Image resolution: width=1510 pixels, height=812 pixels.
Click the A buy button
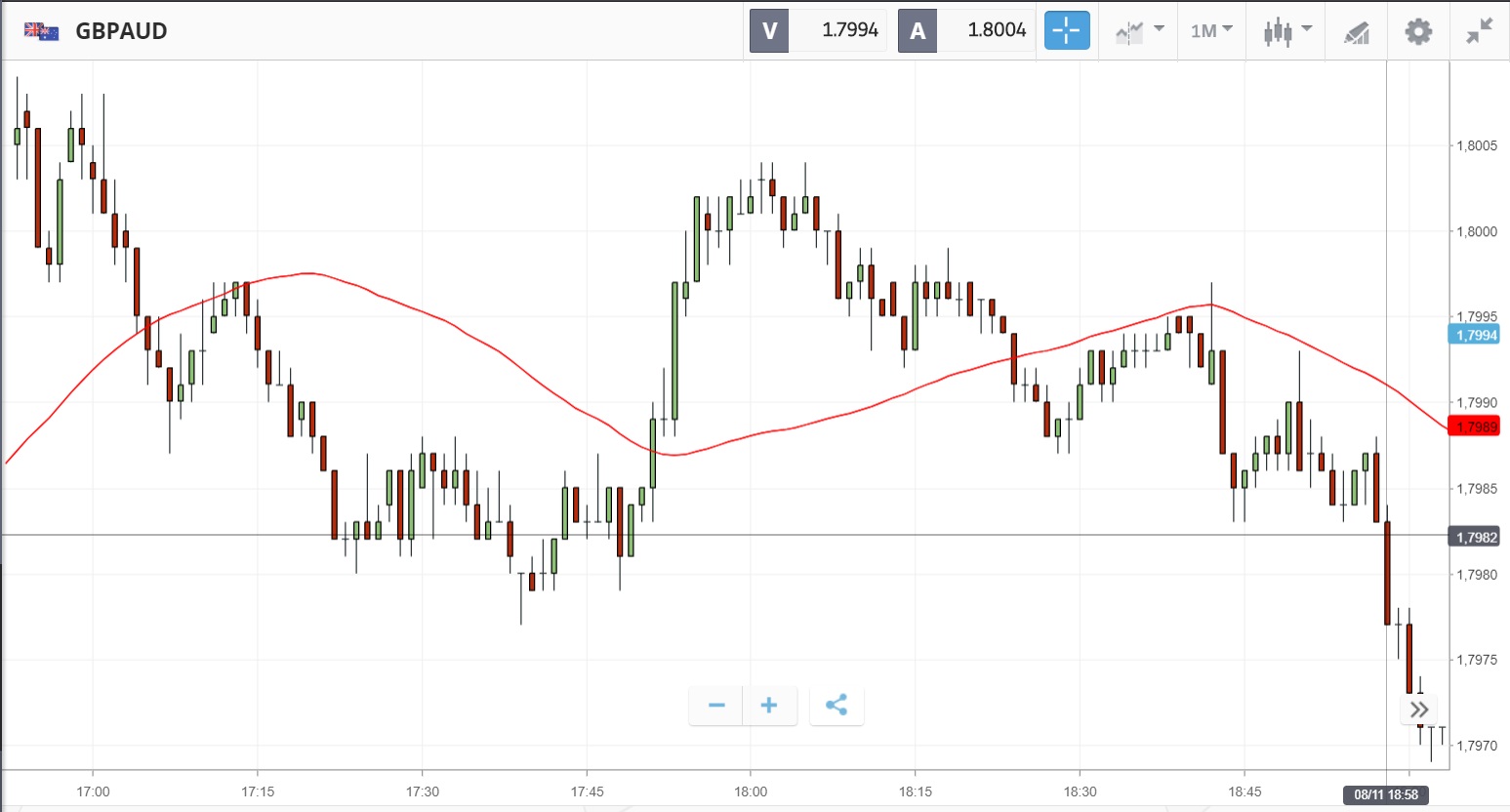click(x=918, y=31)
